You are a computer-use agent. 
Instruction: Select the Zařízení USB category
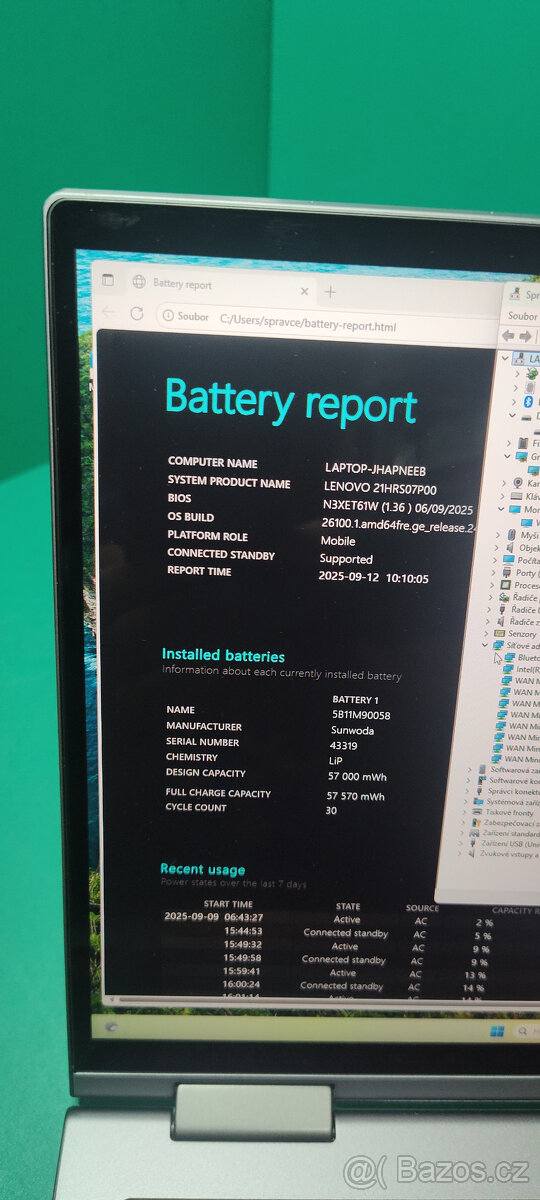tap(505, 844)
